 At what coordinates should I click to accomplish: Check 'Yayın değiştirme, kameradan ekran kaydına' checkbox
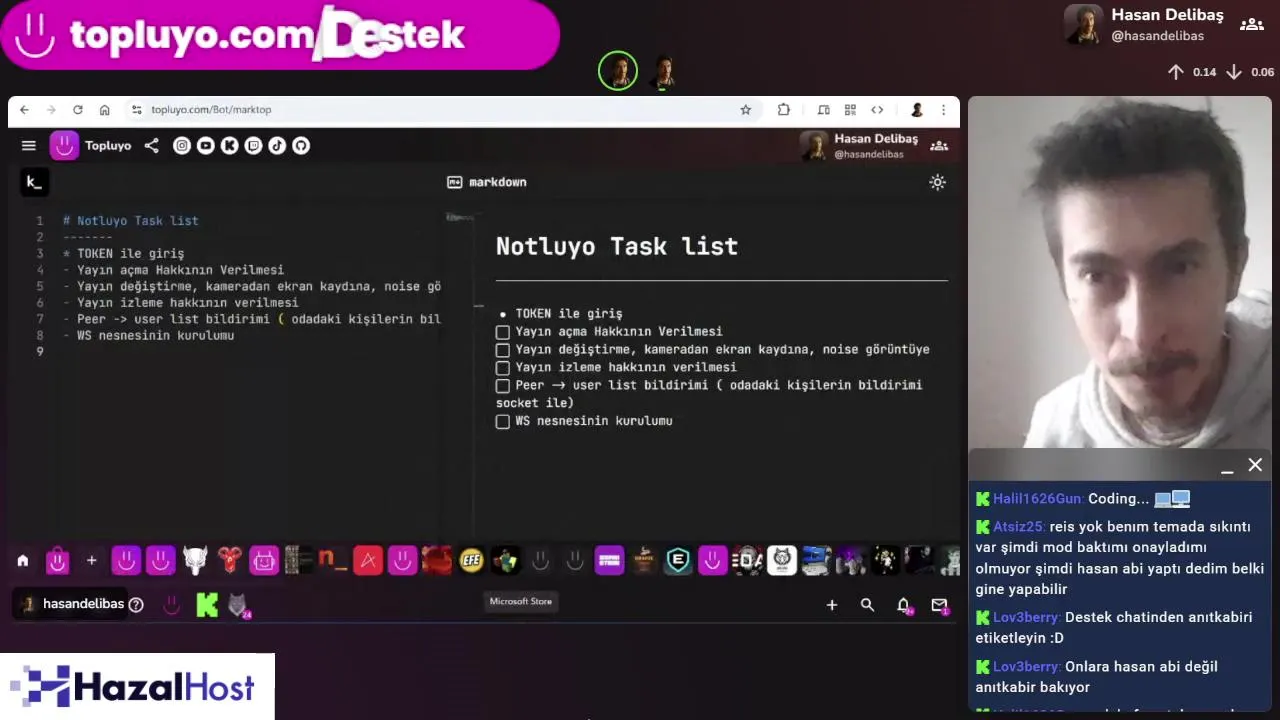[503, 350]
